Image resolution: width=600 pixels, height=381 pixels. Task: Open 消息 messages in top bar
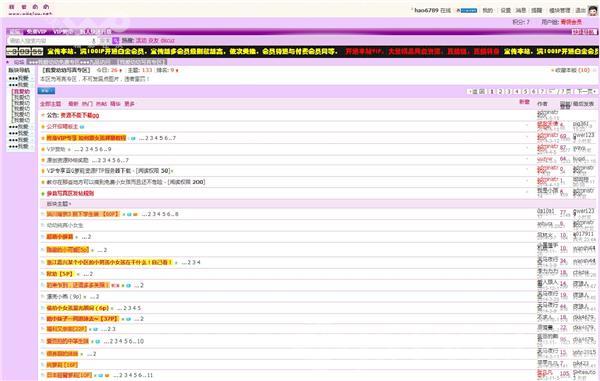pyautogui.click(x=521, y=11)
